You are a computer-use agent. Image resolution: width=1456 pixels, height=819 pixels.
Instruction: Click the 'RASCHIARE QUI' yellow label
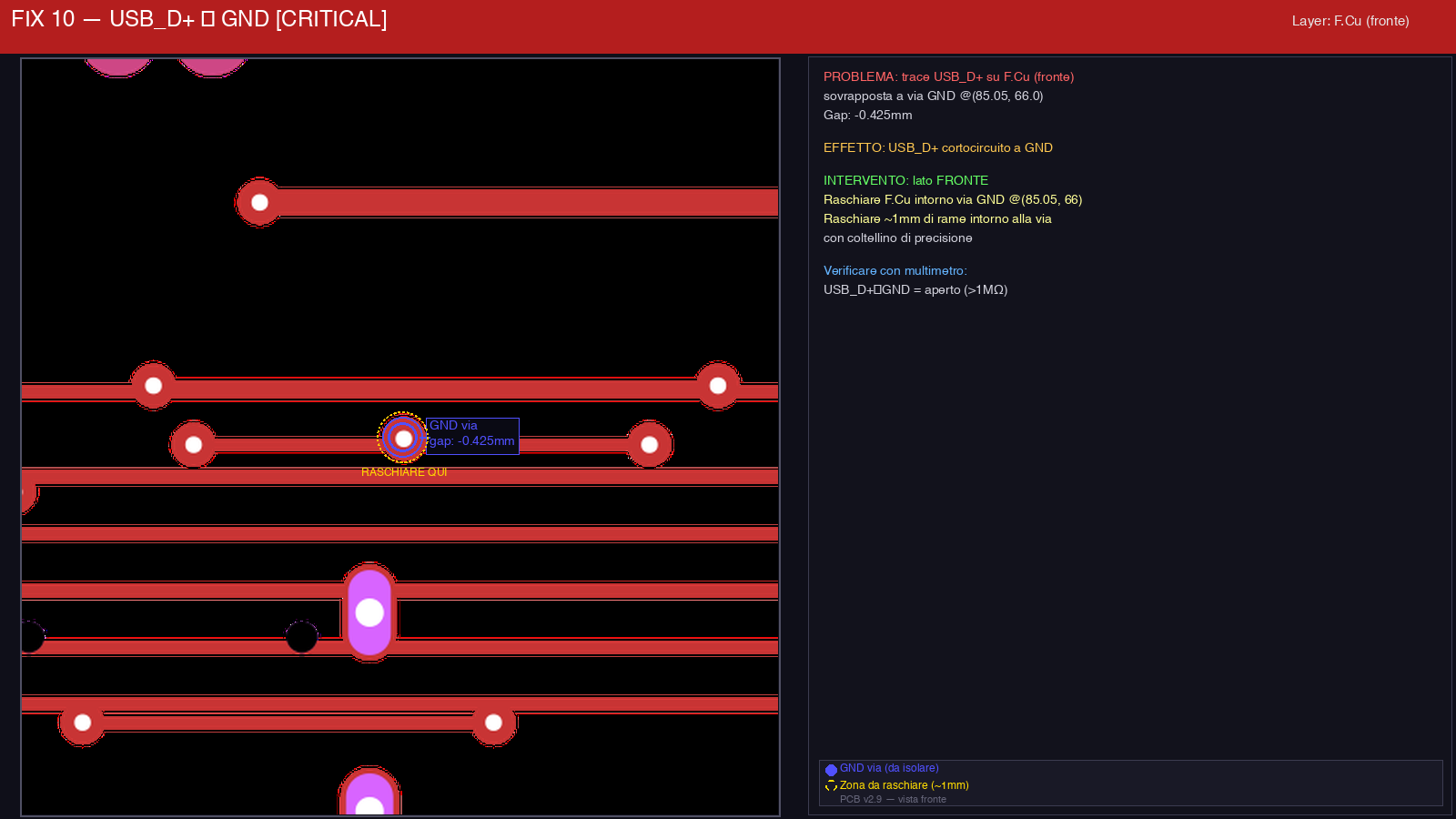[404, 472]
